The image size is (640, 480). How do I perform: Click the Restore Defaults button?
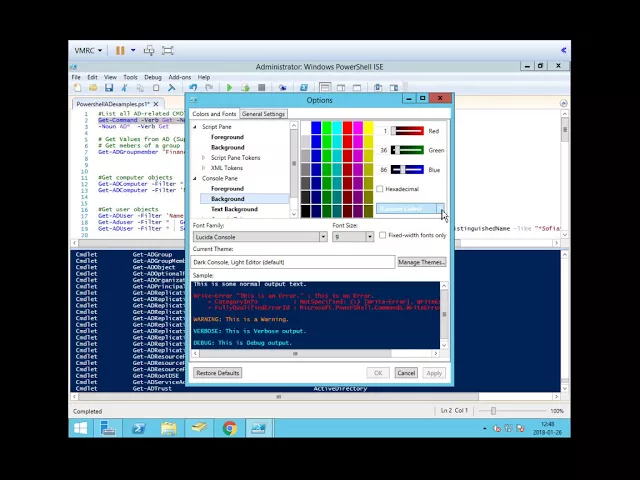click(x=218, y=373)
